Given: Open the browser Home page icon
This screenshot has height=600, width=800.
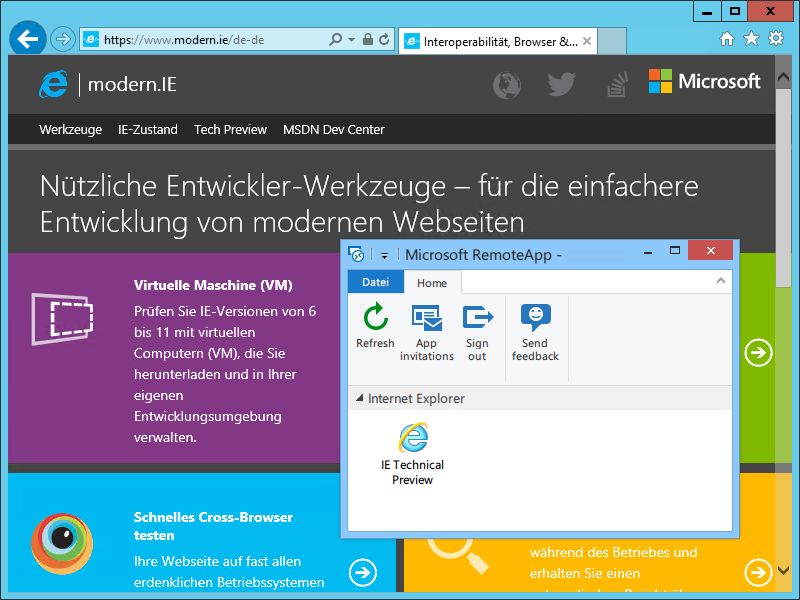Looking at the screenshot, I should click(x=727, y=39).
